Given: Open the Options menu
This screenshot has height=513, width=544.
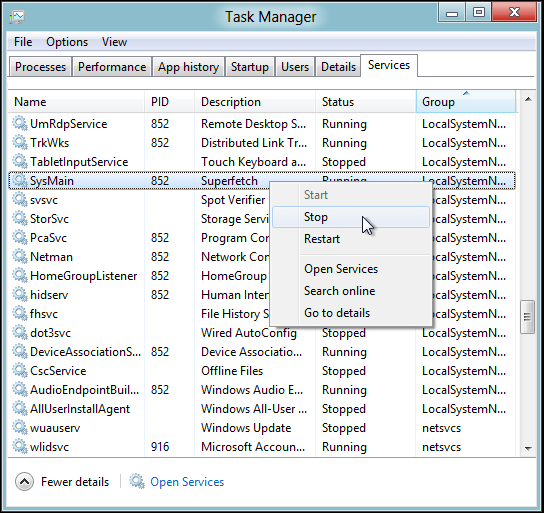Looking at the screenshot, I should [x=67, y=42].
